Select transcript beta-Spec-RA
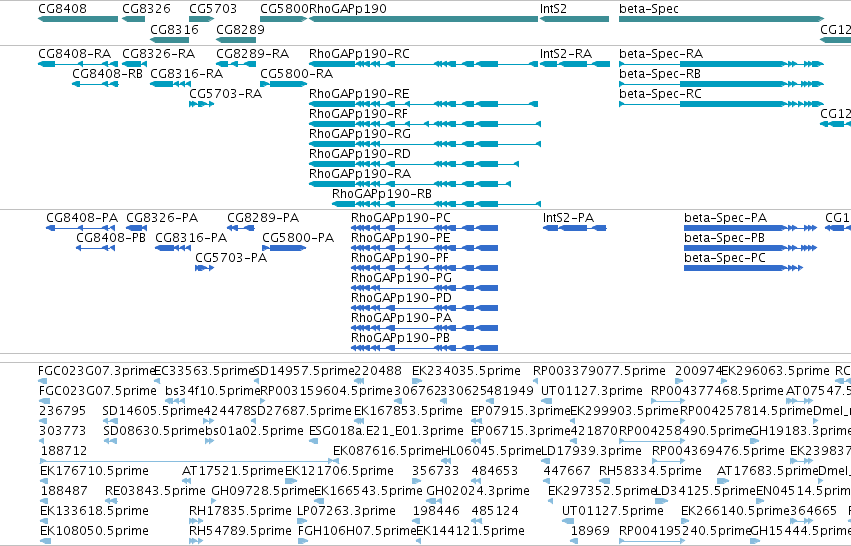 pyautogui.click(x=721, y=64)
